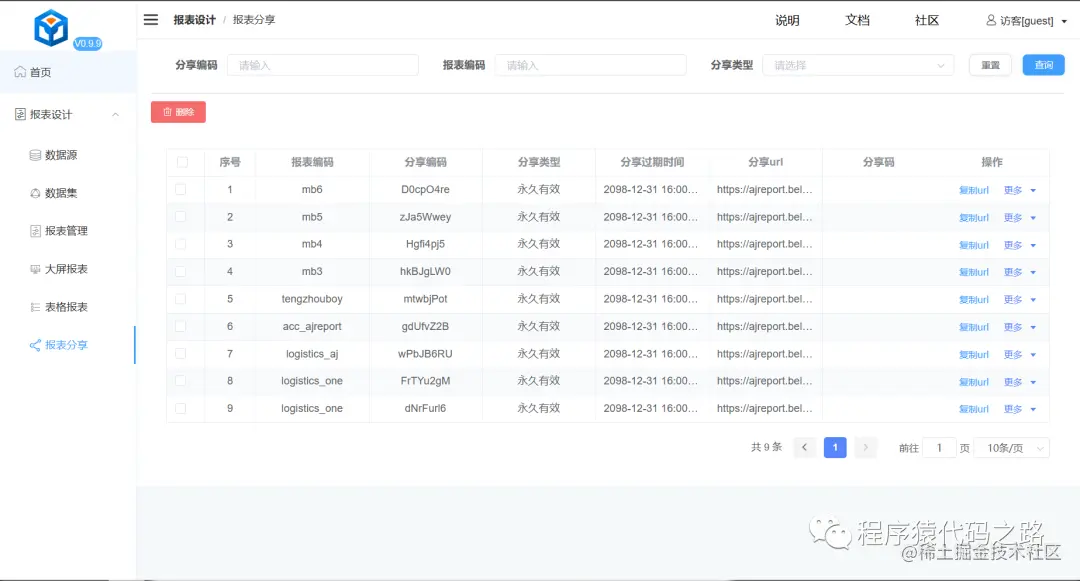This screenshot has width=1080, height=581.
Task: Click the 重置 reset button
Action: (990, 65)
